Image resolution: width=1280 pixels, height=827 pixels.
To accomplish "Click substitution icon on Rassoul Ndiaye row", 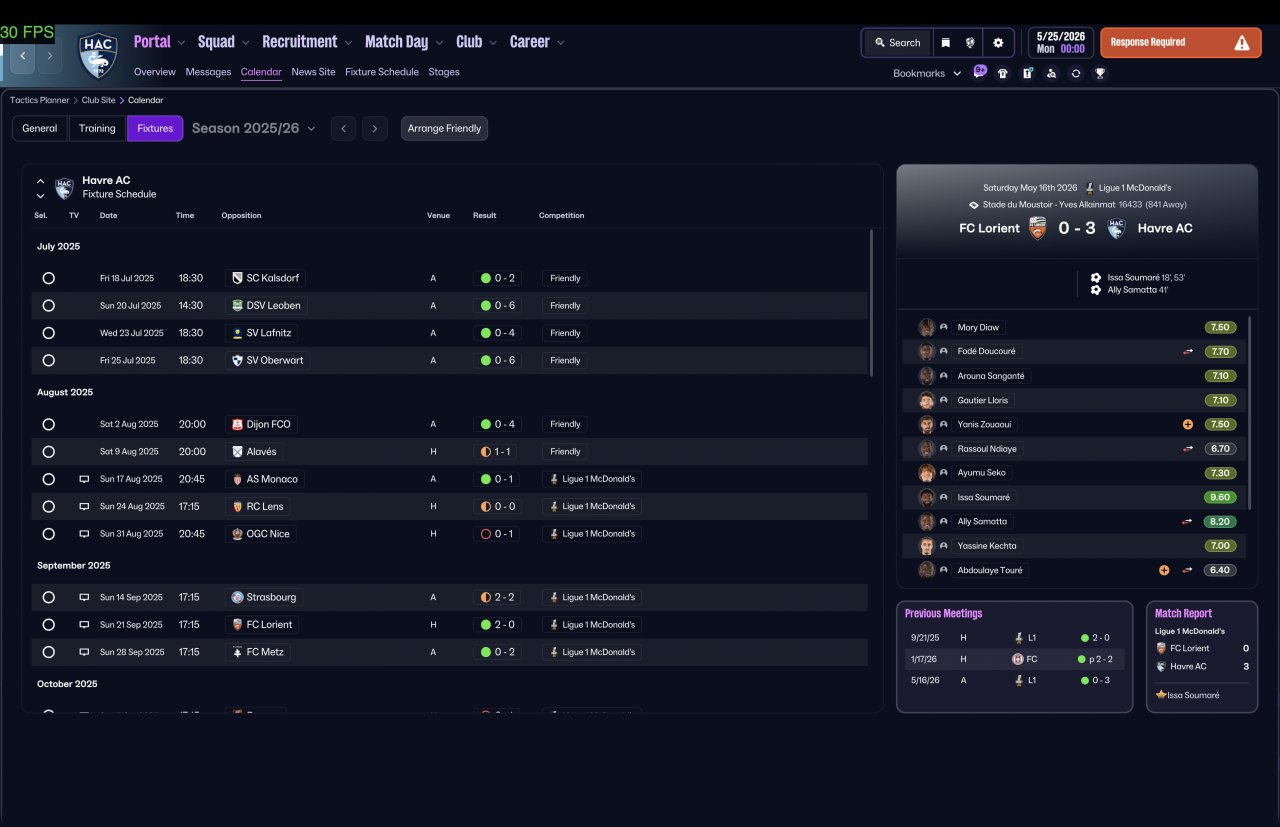I will (1188, 449).
